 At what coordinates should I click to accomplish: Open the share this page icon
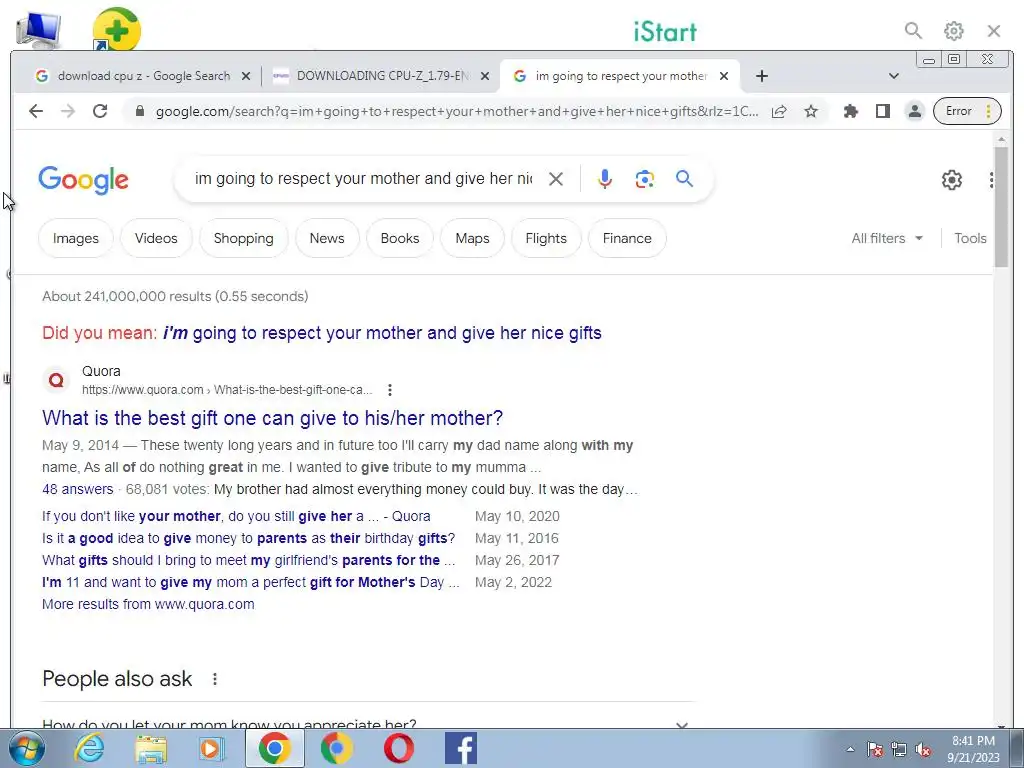[778, 112]
